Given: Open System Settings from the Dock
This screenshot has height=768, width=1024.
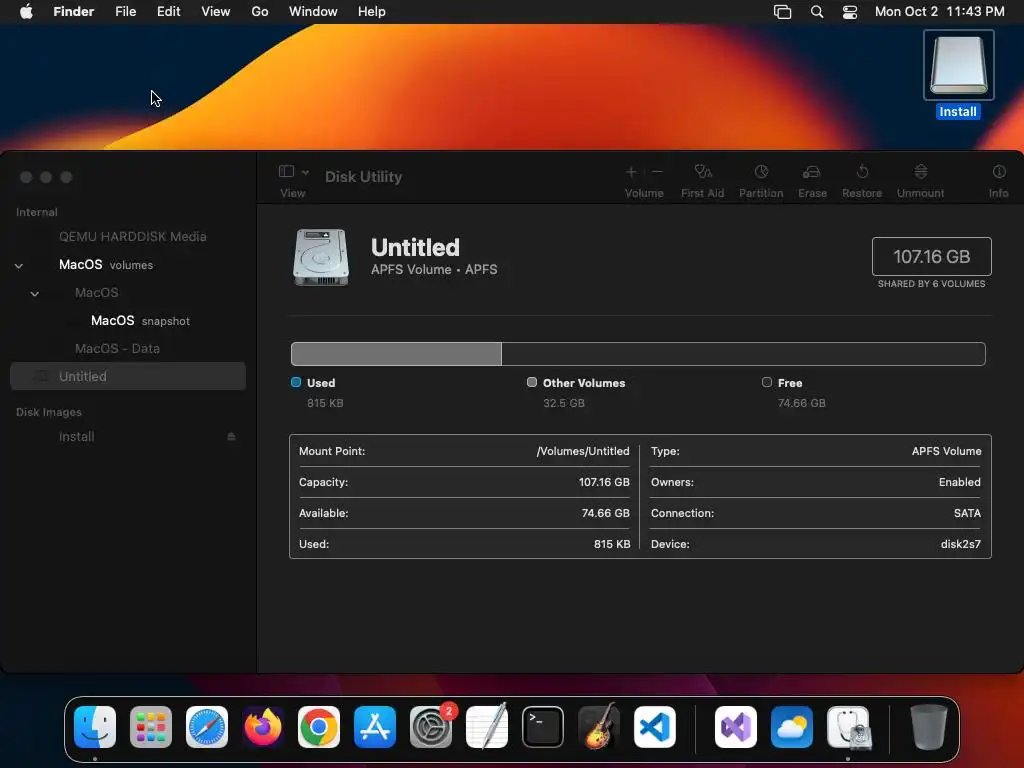Looking at the screenshot, I should (431, 727).
